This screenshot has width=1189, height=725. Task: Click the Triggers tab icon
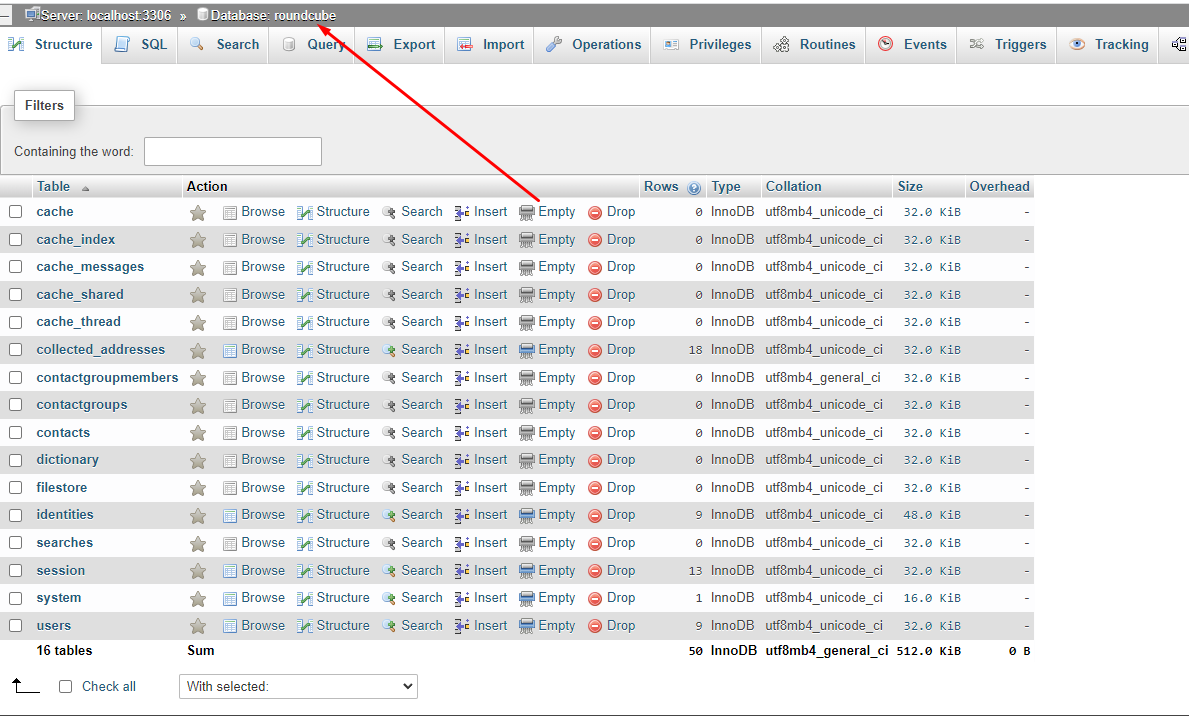tap(977, 44)
